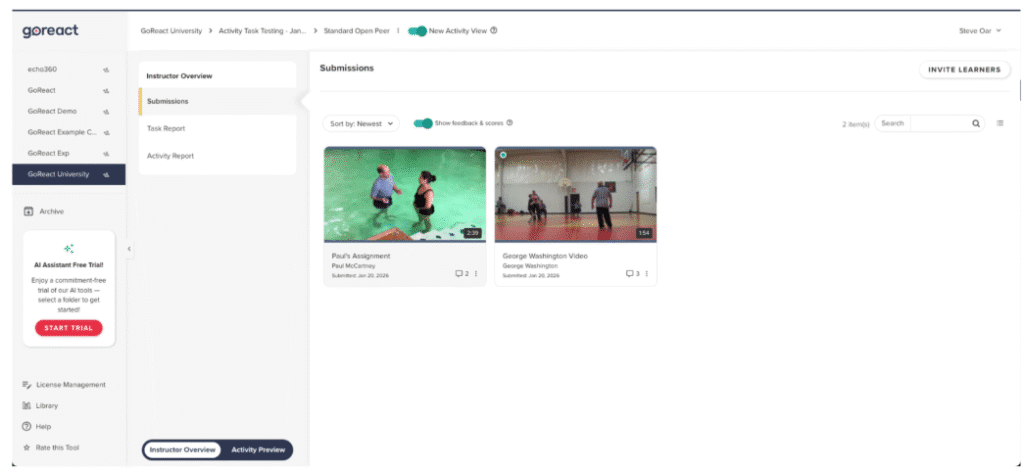This screenshot has height=468, width=1024.
Task: Select Instructor Overview in bottom switcher
Action: pos(182,450)
